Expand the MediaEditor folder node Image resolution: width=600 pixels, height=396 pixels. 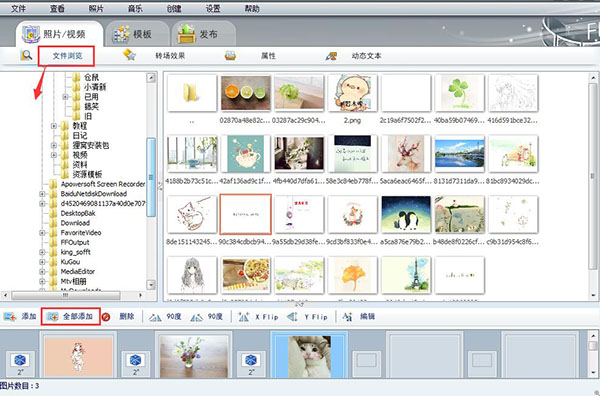[x=42, y=272]
